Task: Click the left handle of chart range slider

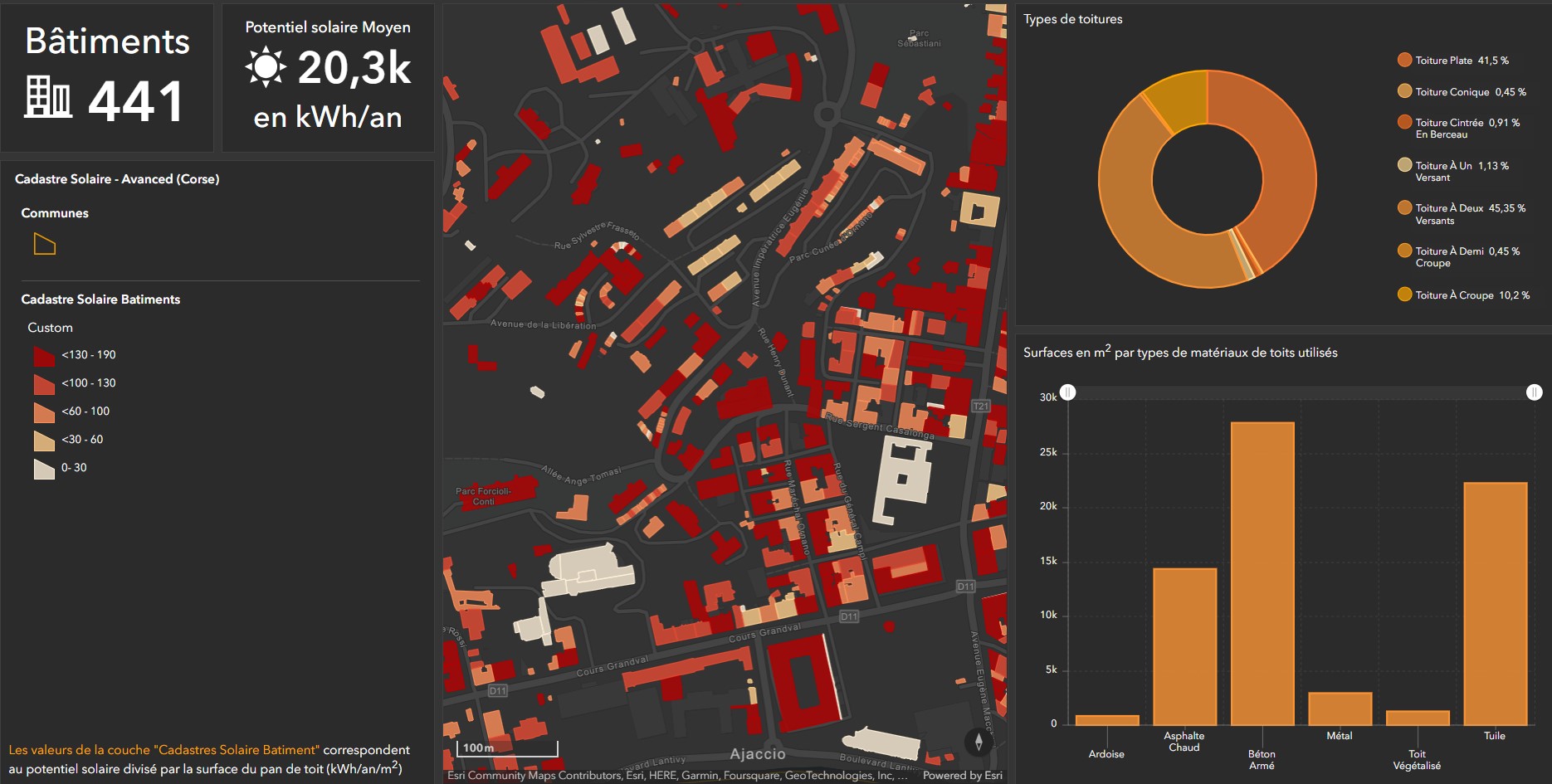Action: (x=1068, y=392)
